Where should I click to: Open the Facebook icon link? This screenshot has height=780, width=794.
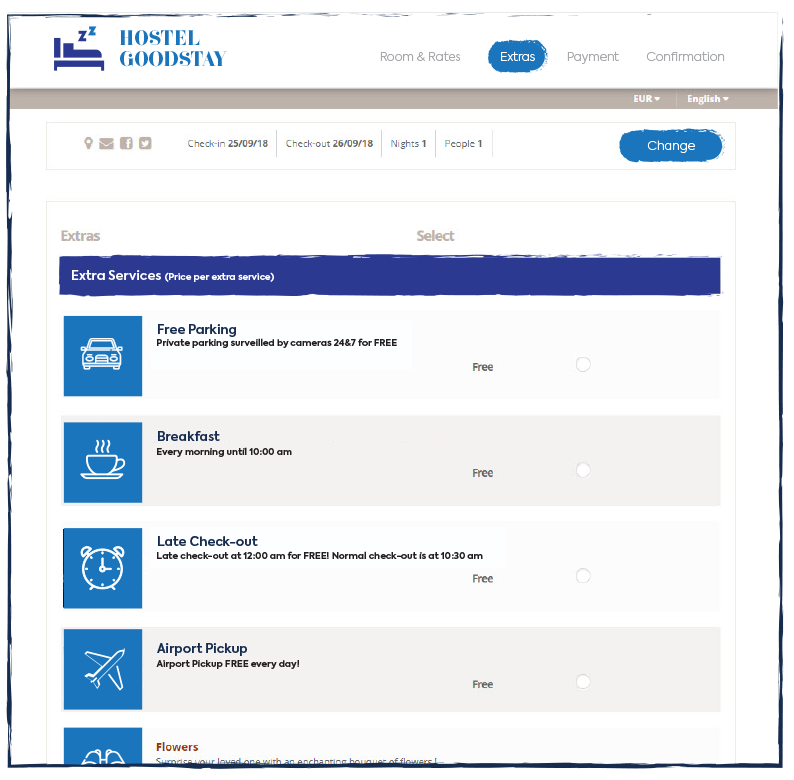(126, 143)
